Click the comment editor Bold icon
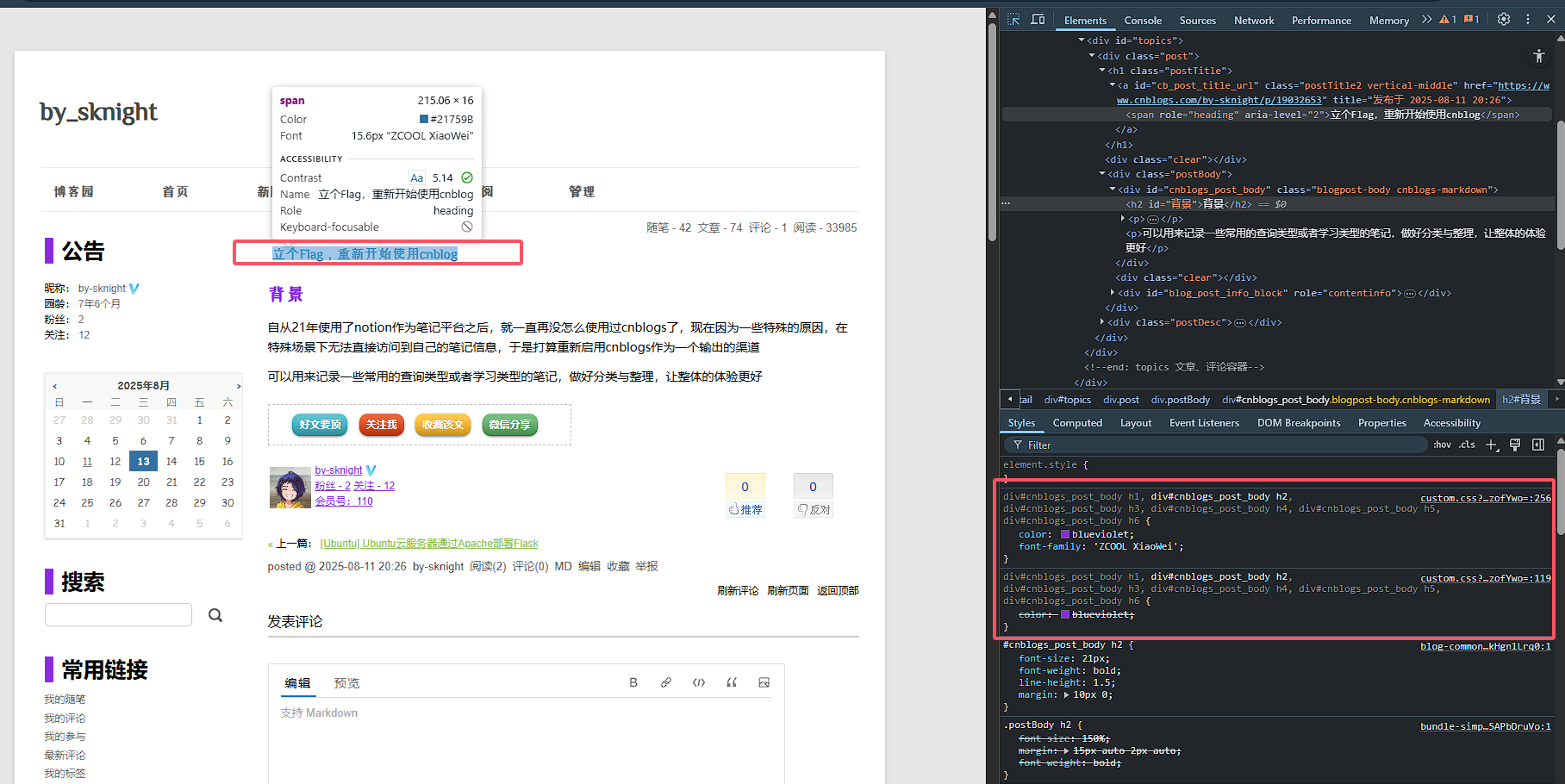1565x784 pixels. (x=633, y=683)
